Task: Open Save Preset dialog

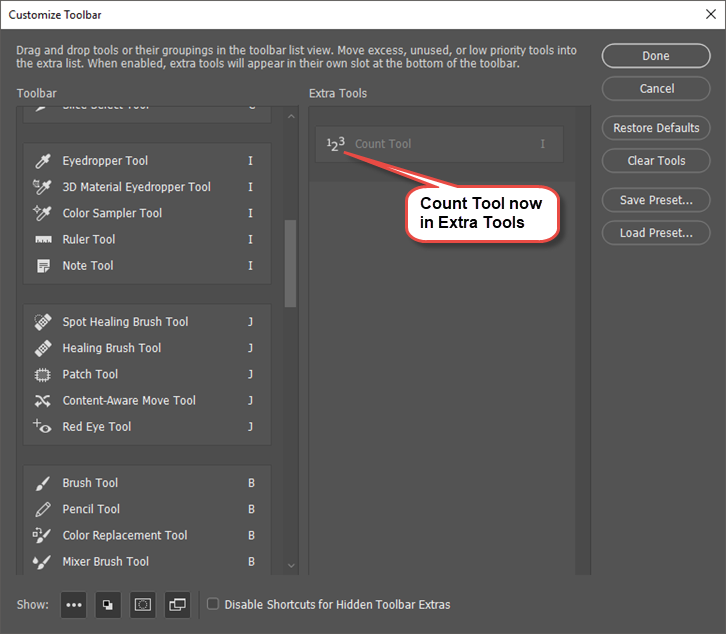Action: click(x=656, y=200)
